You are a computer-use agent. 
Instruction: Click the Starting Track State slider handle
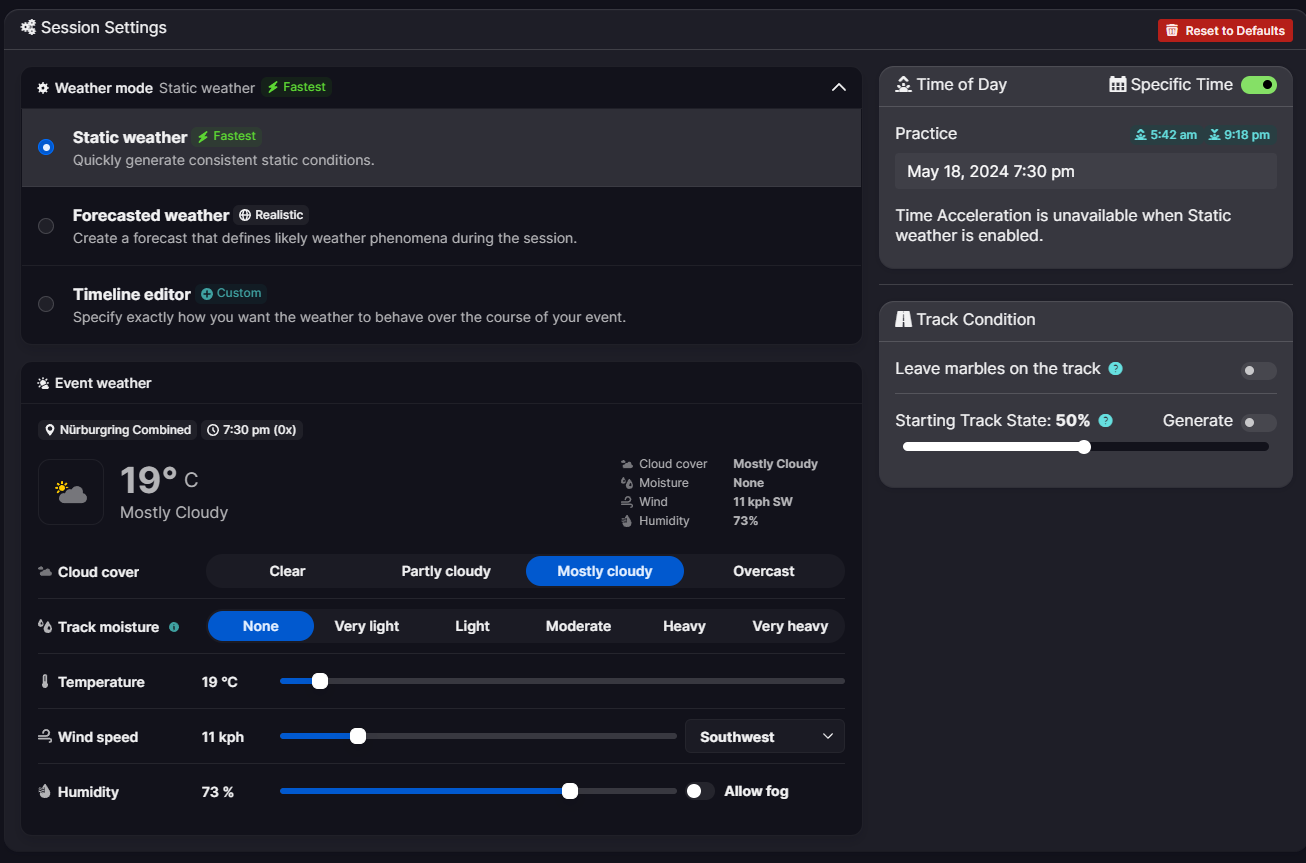click(1084, 447)
